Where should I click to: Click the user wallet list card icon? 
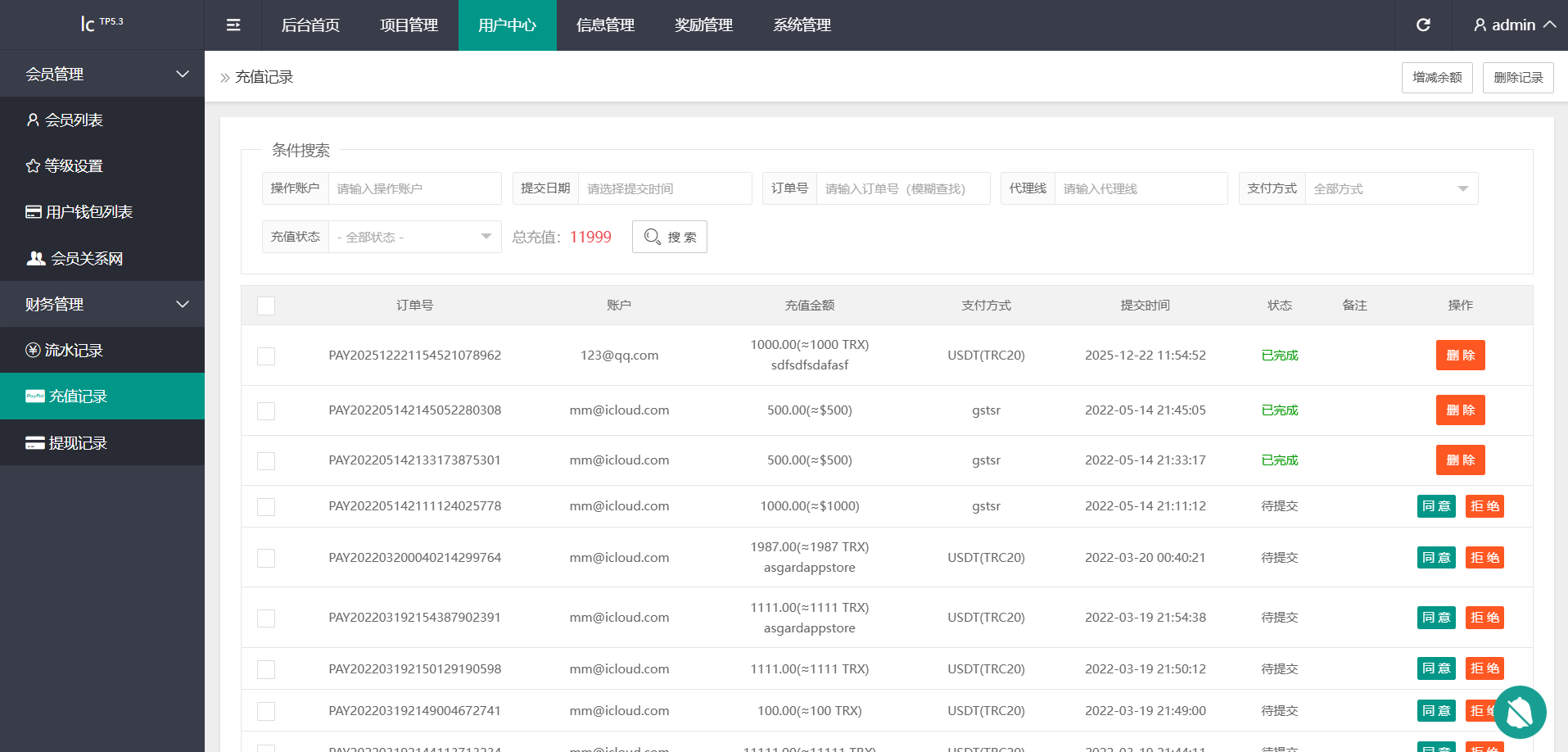tap(34, 212)
